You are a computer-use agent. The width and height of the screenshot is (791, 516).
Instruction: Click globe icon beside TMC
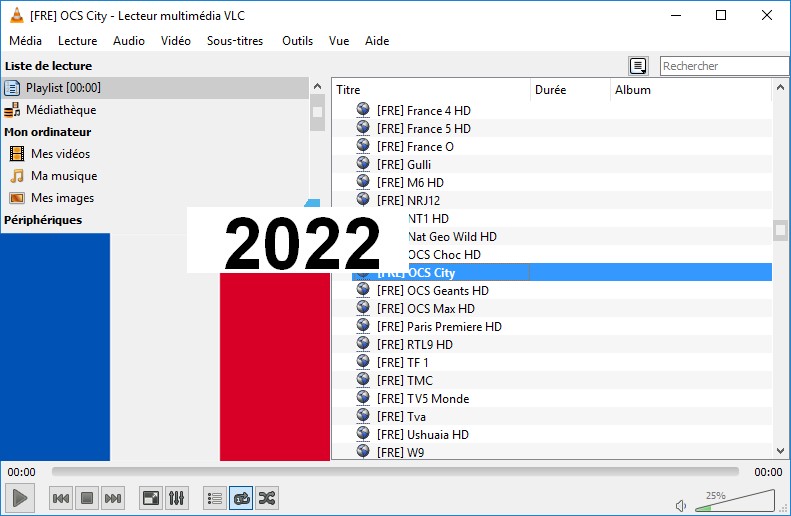(x=363, y=380)
